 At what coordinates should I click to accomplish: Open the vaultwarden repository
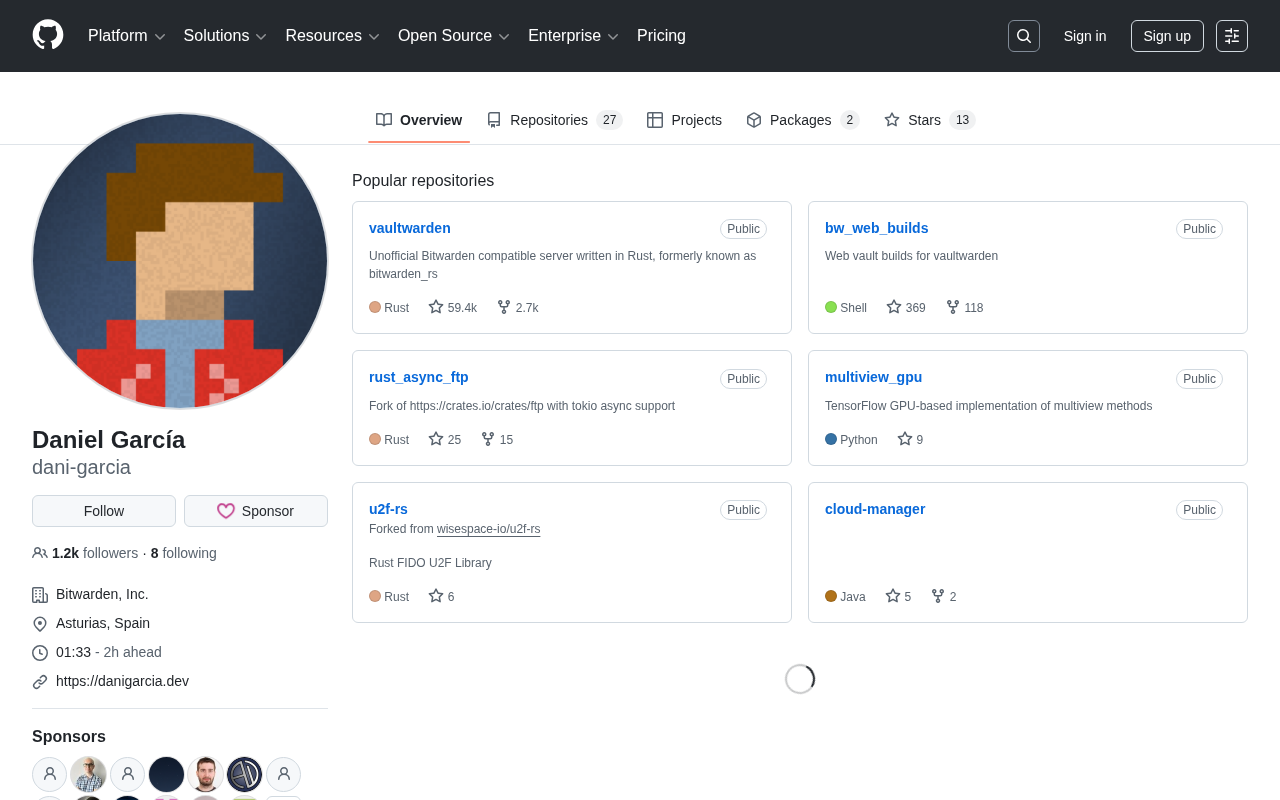[x=410, y=228]
